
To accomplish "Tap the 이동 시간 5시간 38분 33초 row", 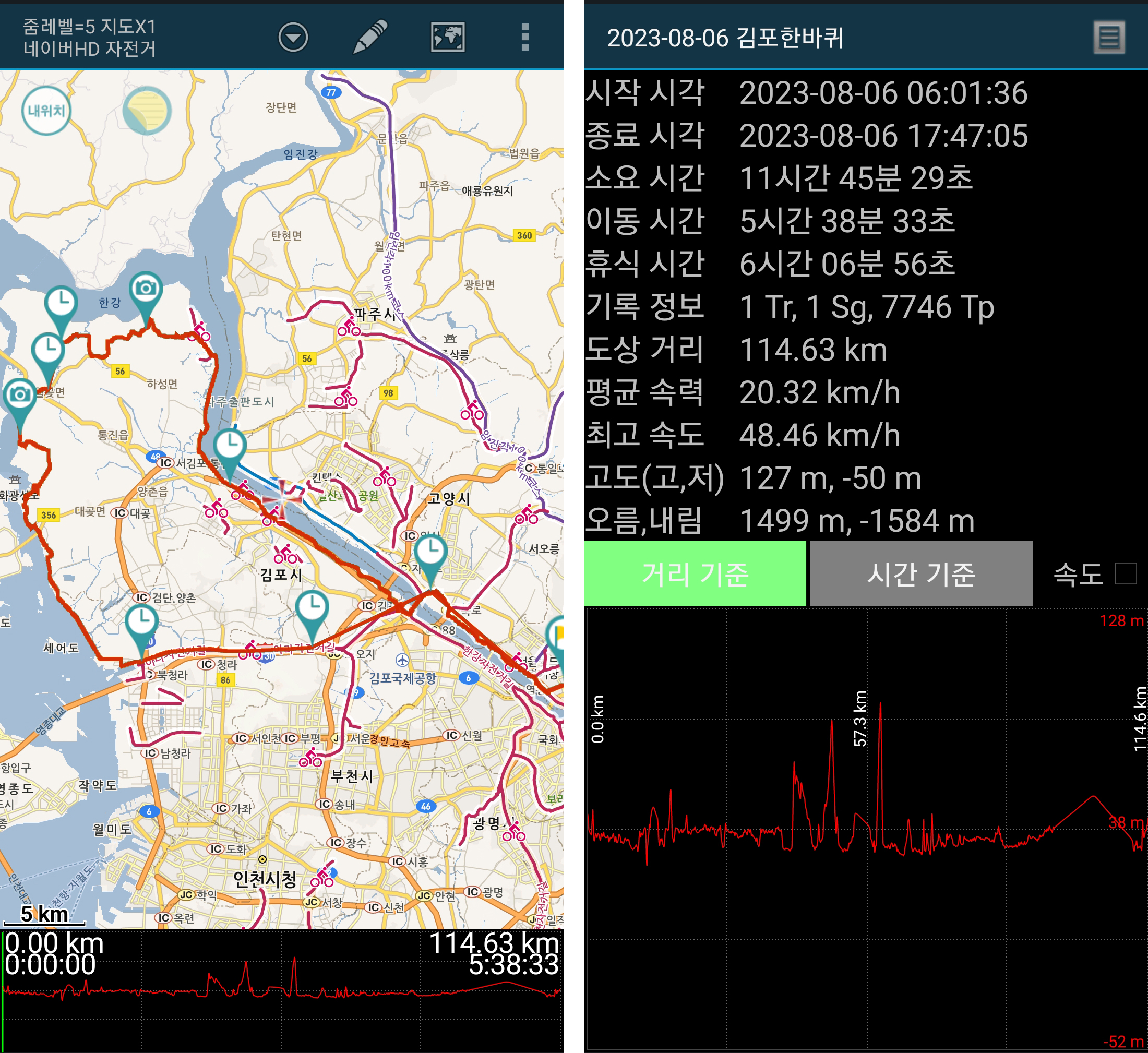I will tap(866, 221).
